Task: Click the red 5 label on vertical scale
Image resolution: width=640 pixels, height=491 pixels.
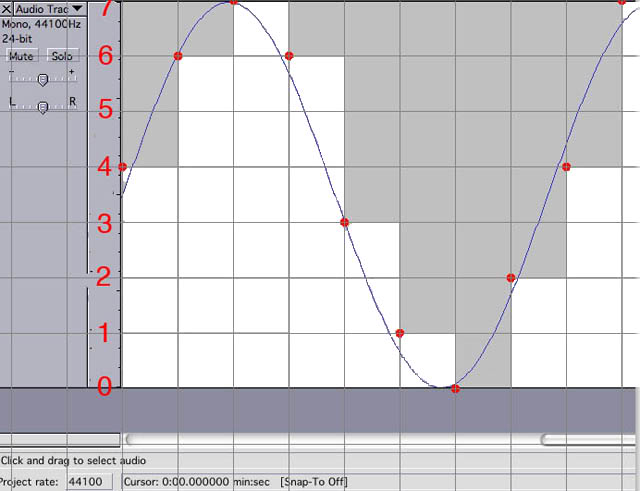Action: pyautogui.click(x=104, y=110)
